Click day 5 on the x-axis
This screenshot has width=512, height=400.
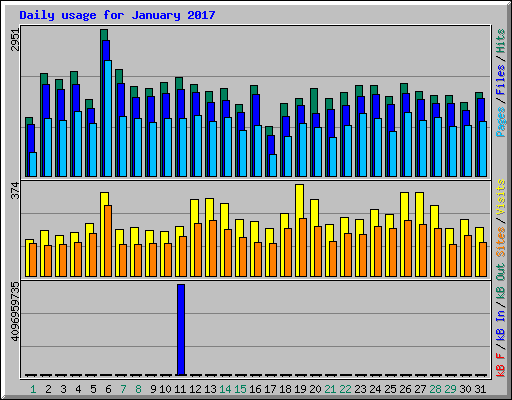[x=93, y=389]
